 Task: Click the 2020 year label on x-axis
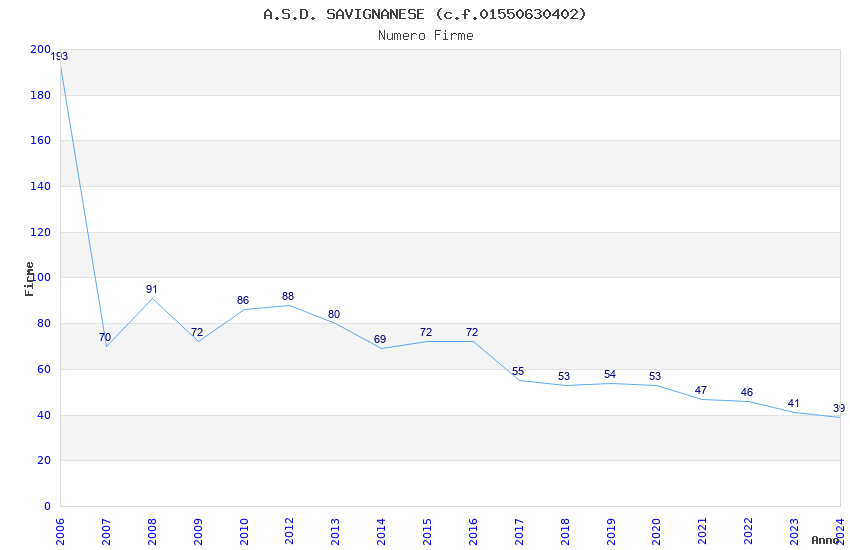point(656,532)
